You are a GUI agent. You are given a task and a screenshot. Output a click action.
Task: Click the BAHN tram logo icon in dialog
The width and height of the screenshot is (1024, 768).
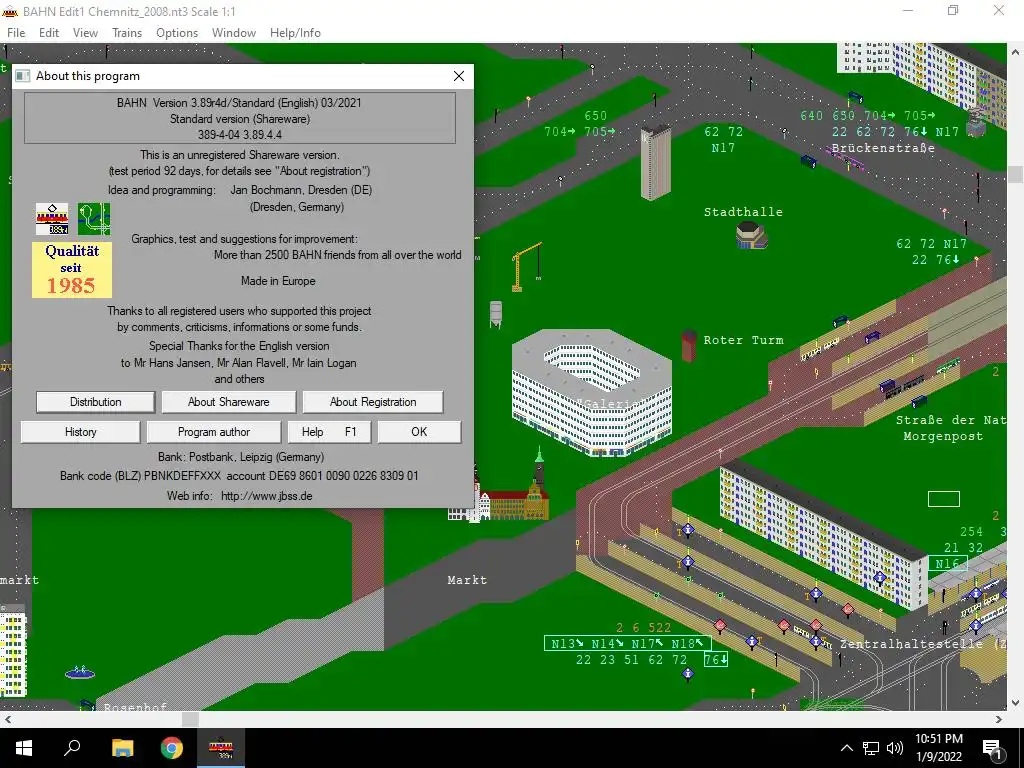[52, 219]
